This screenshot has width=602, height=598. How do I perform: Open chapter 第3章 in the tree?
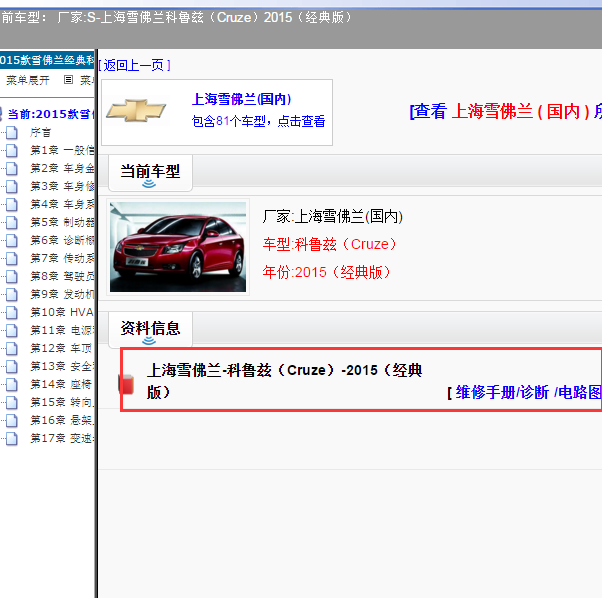click(62, 187)
